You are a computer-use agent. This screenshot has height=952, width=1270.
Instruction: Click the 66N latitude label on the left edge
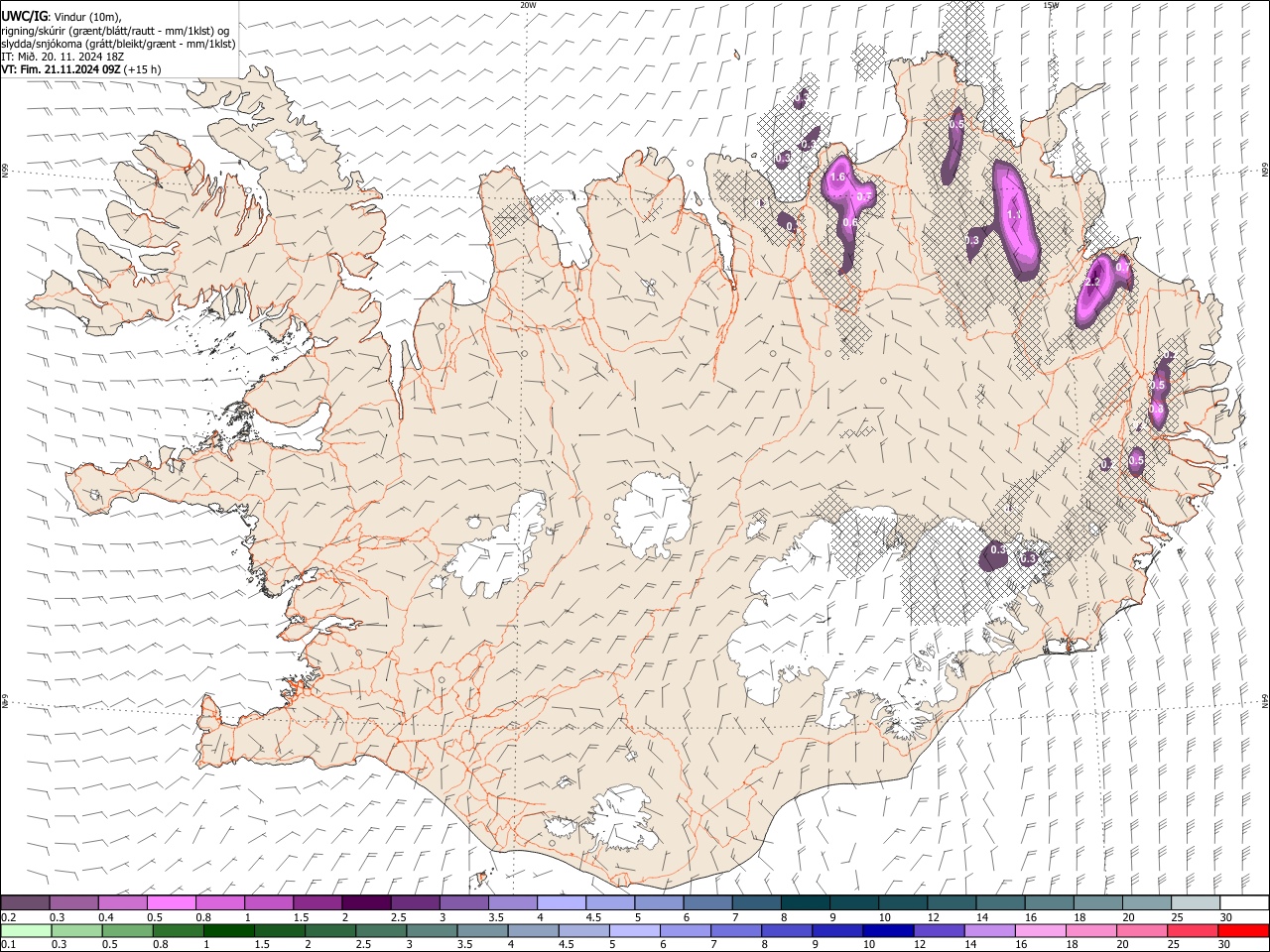[x=5, y=171]
